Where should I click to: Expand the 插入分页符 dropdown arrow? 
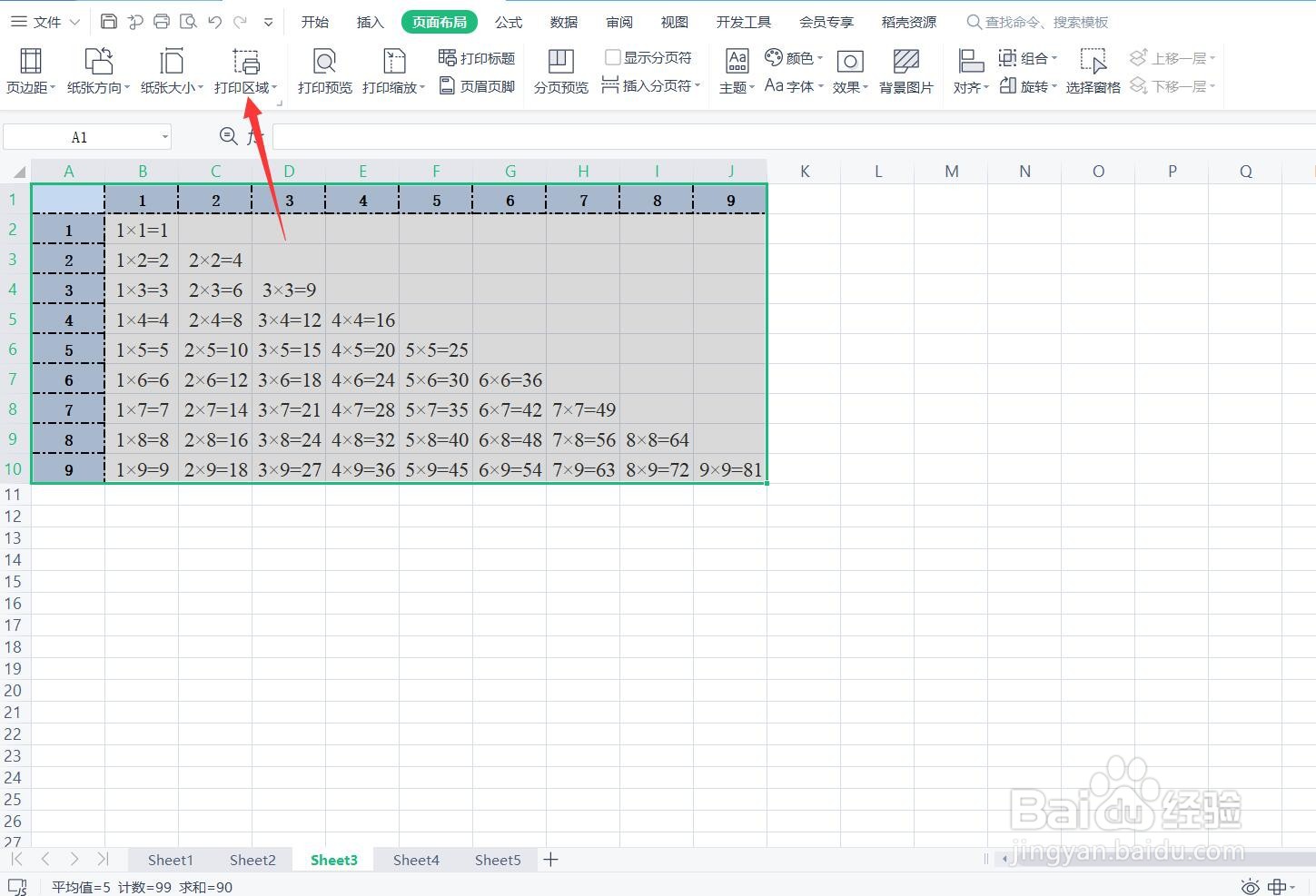[x=697, y=86]
